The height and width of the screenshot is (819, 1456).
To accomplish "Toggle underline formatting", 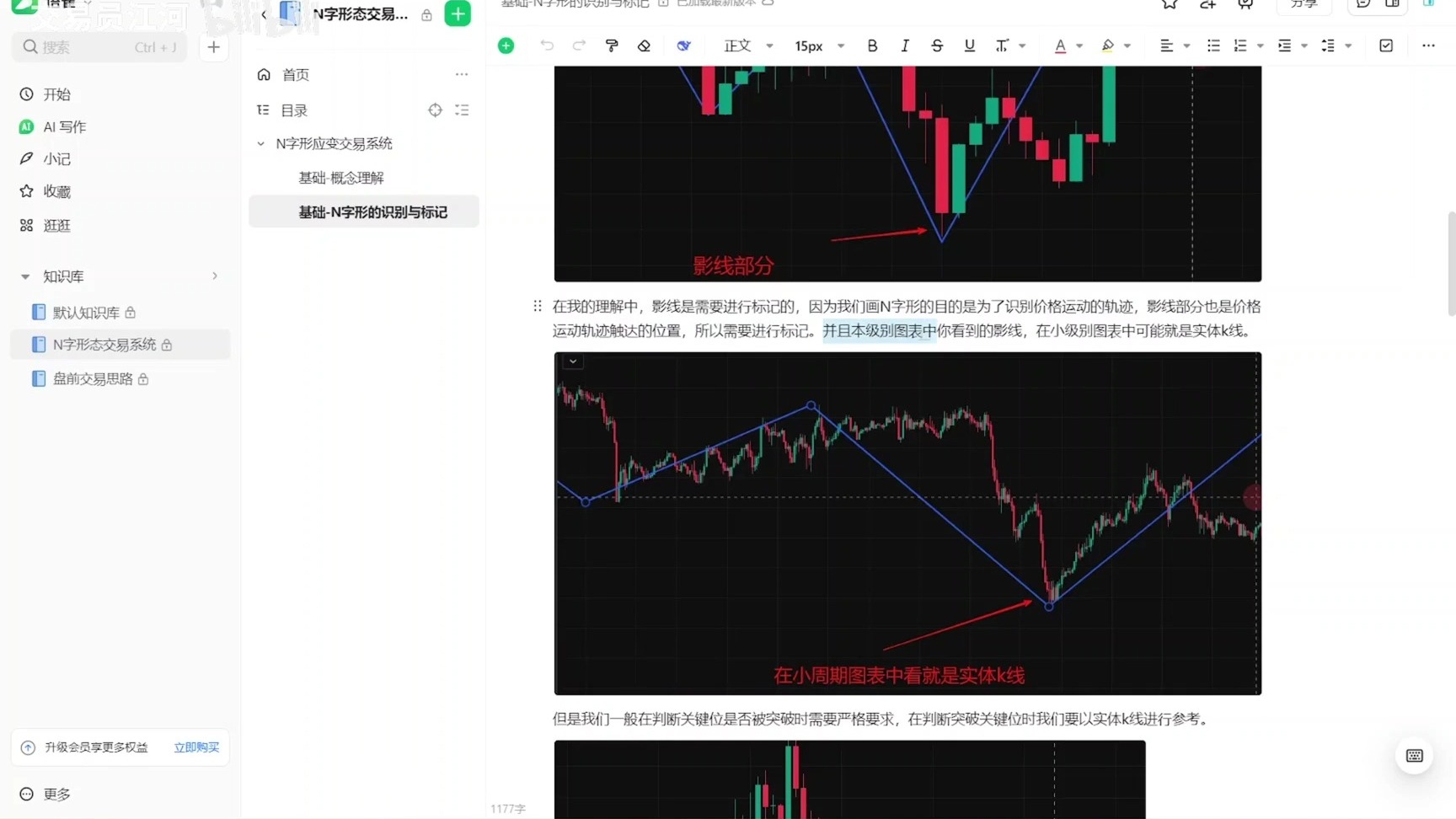I will [x=969, y=45].
